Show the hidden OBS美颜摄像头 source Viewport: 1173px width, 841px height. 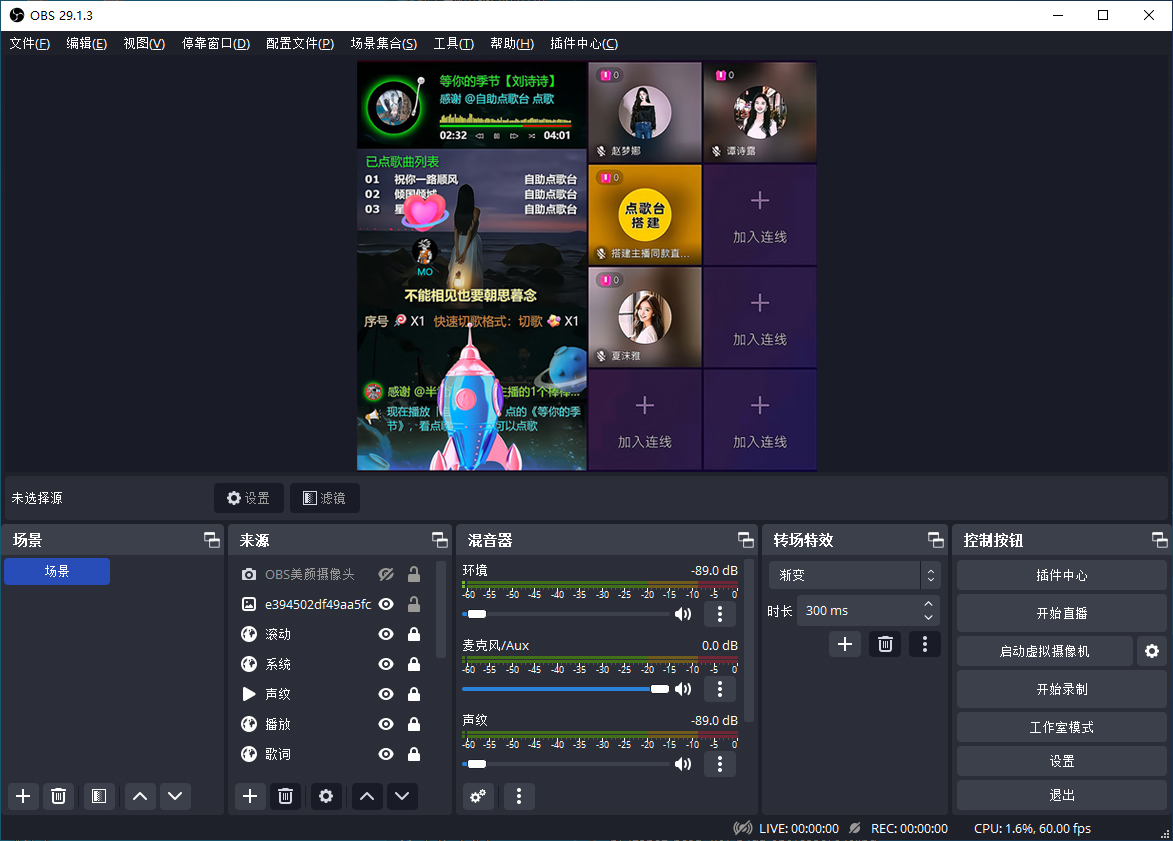coord(385,574)
